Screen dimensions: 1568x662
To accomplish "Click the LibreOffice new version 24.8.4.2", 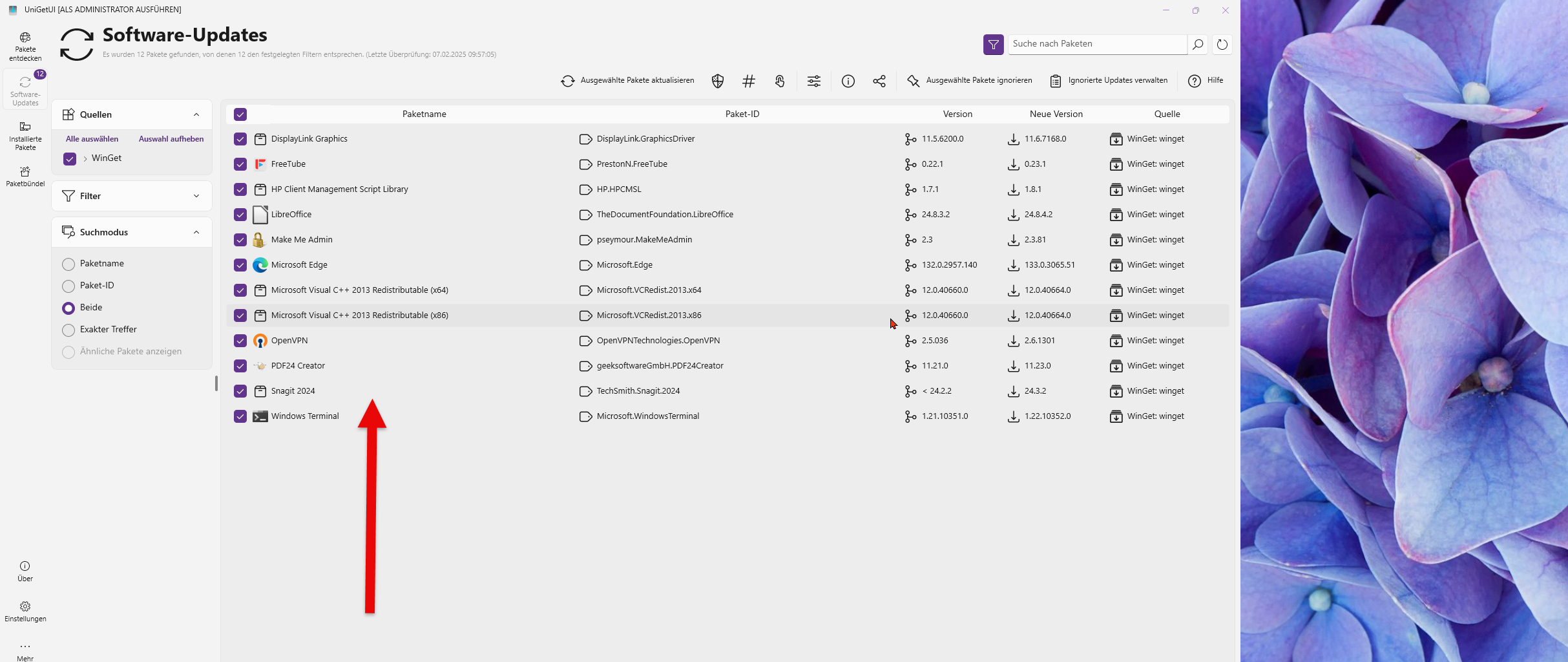I will point(1039,215).
